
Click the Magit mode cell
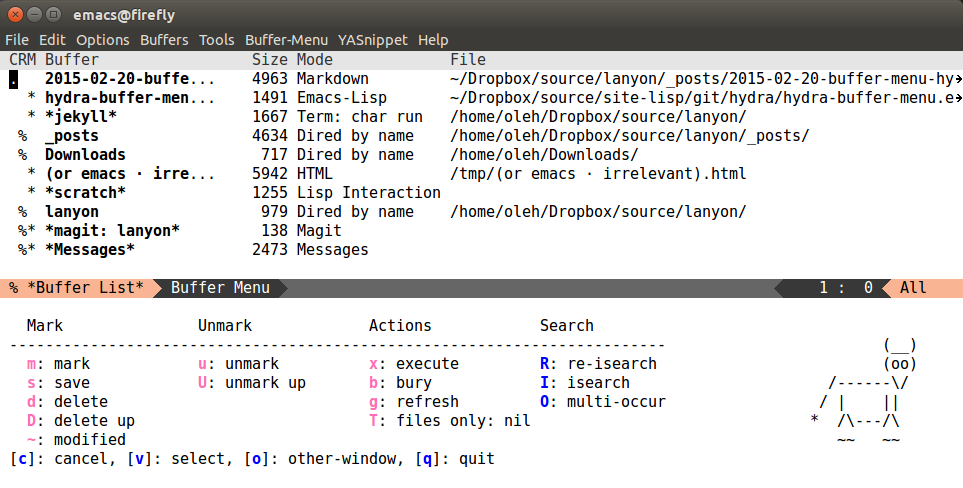click(x=319, y=231)
